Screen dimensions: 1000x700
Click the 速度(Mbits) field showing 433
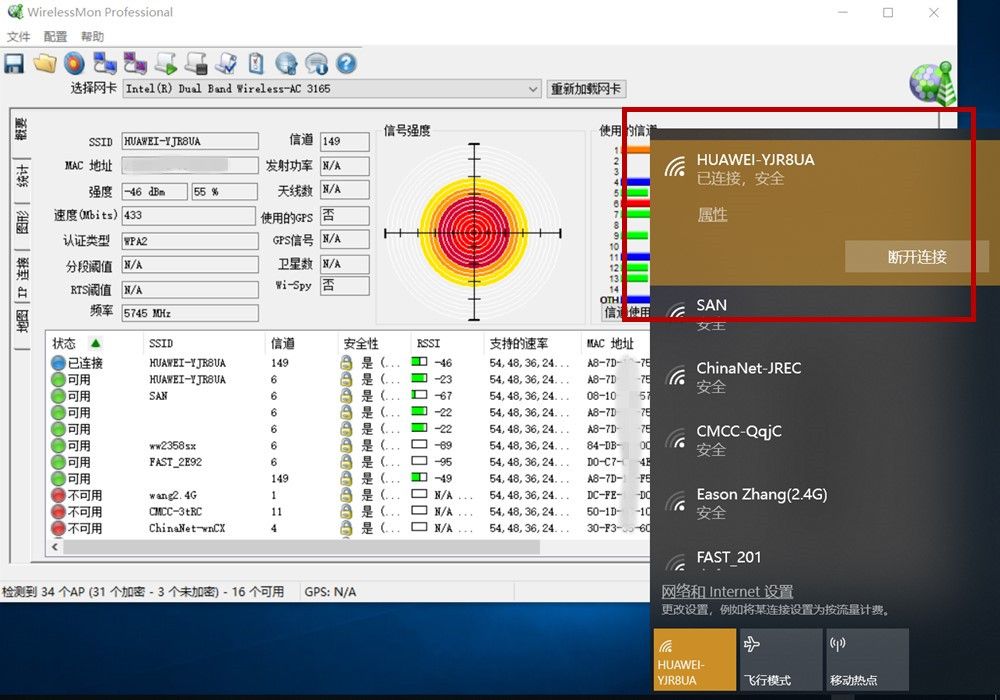tap(189, 215)
